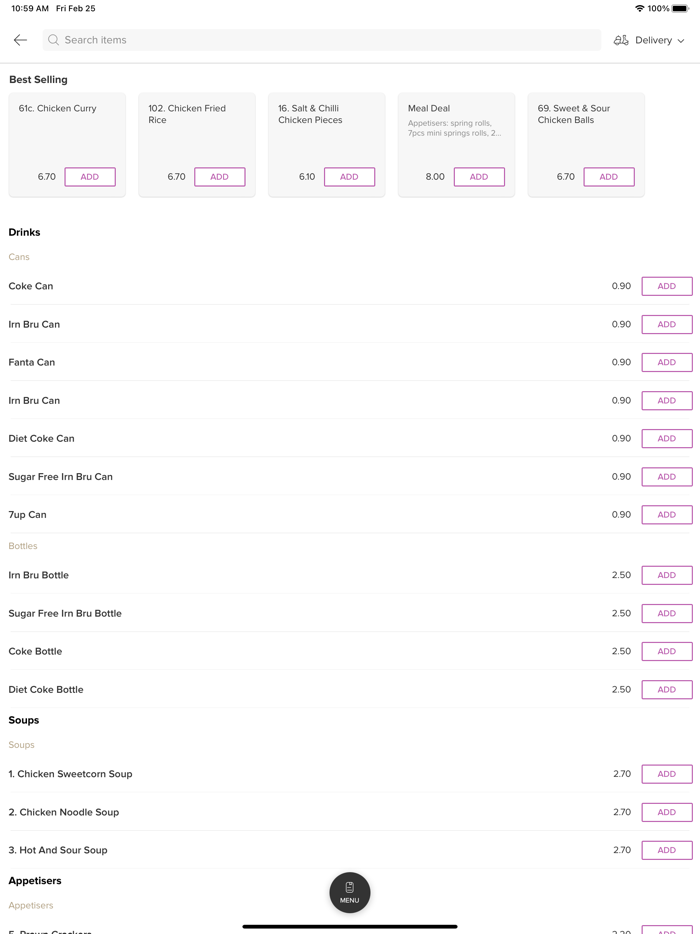
Task: Add Diet Coke Bottle to basket
Action: 666,689
